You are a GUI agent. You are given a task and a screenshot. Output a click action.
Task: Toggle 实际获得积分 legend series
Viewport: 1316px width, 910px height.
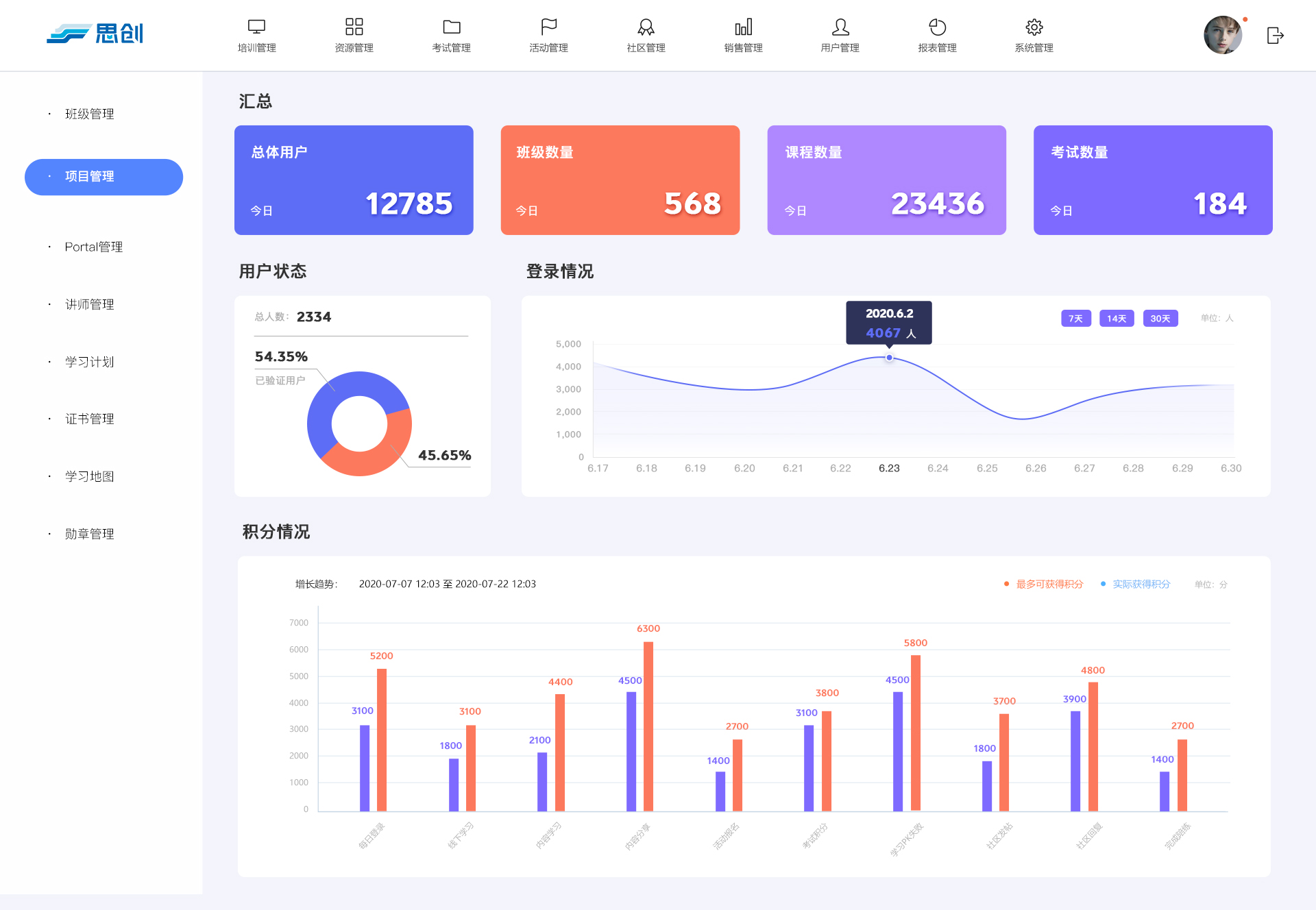click(1135, 585)
